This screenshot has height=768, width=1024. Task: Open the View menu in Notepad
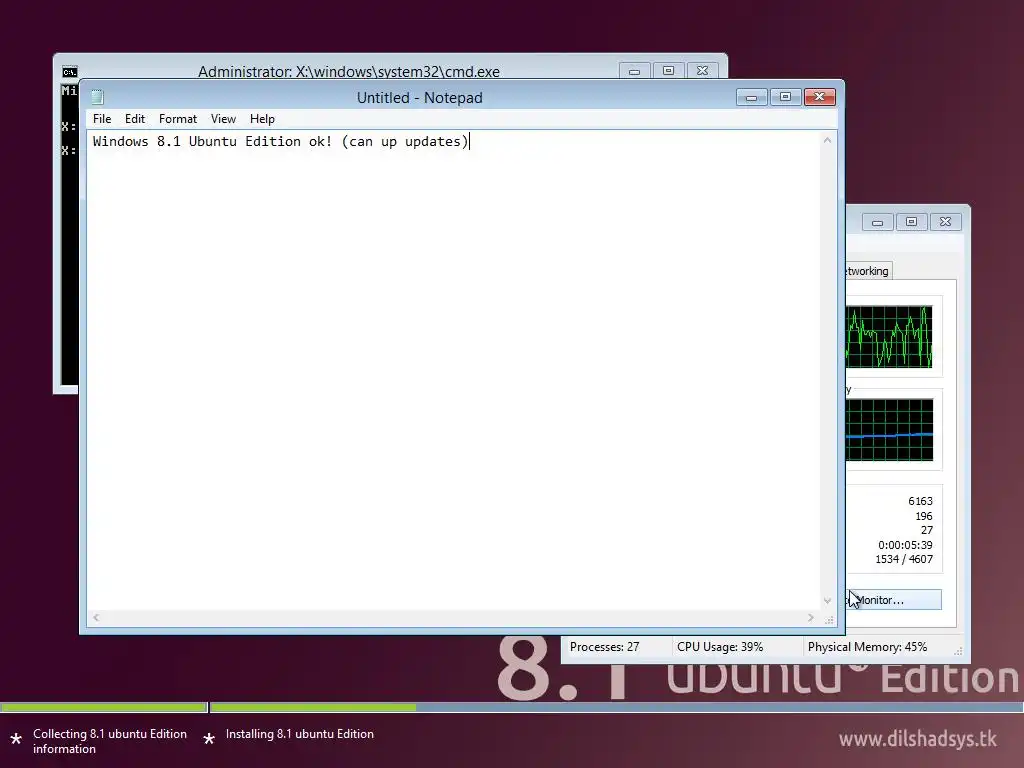[223, 119]
